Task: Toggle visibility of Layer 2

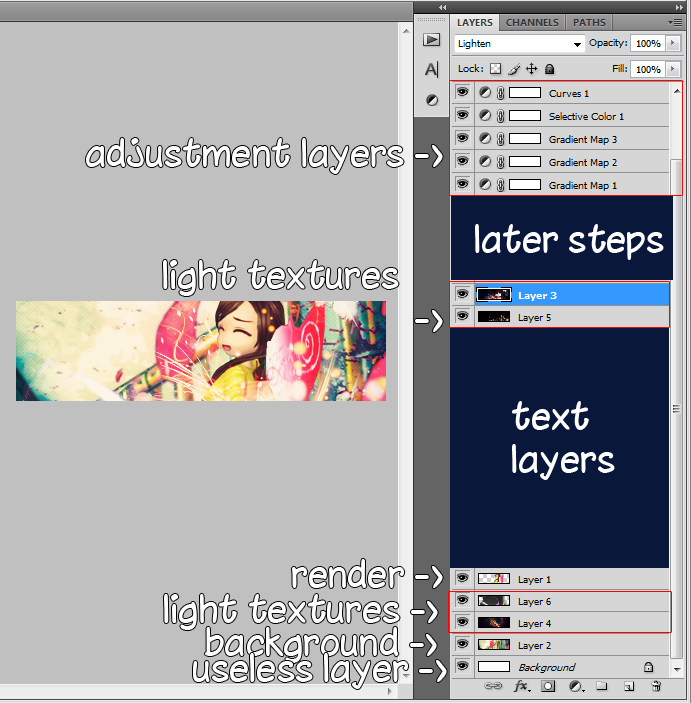Action: click(462, 644)
